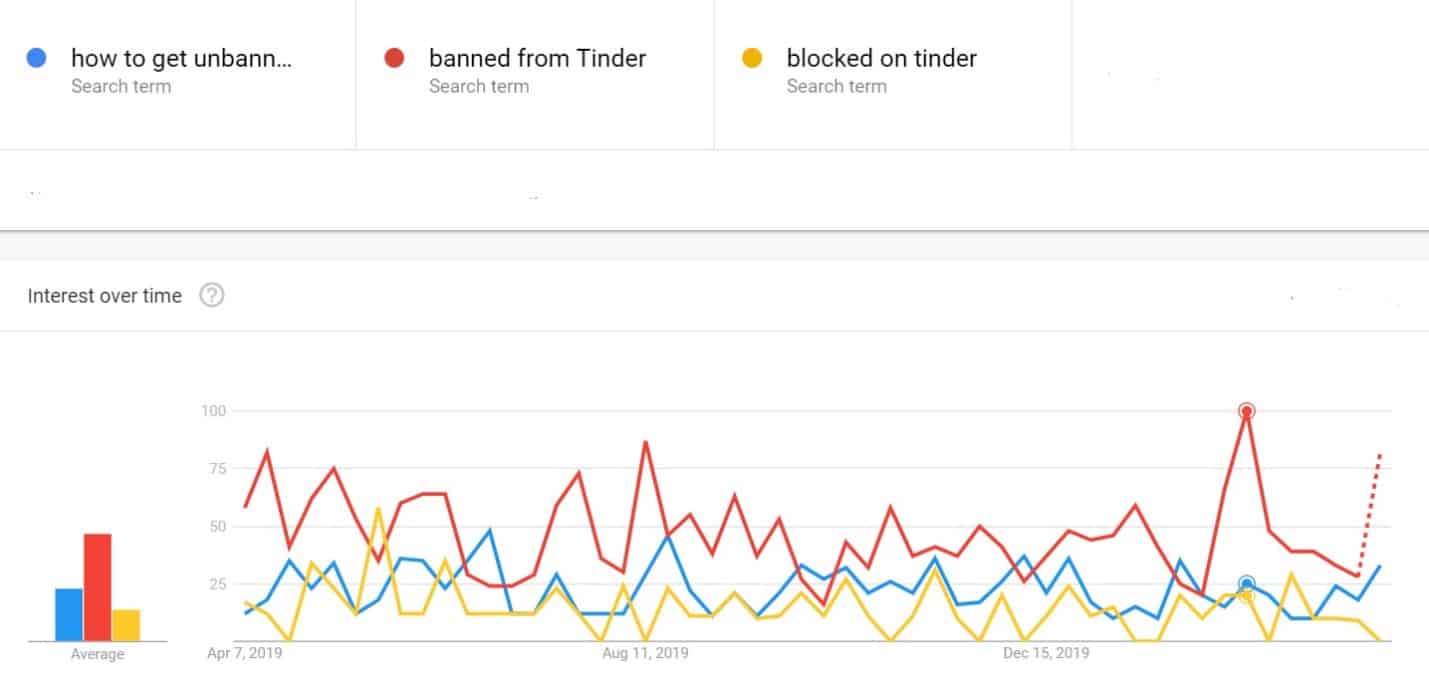Click the Apr 7, 2019 axis label

point(244,654)
